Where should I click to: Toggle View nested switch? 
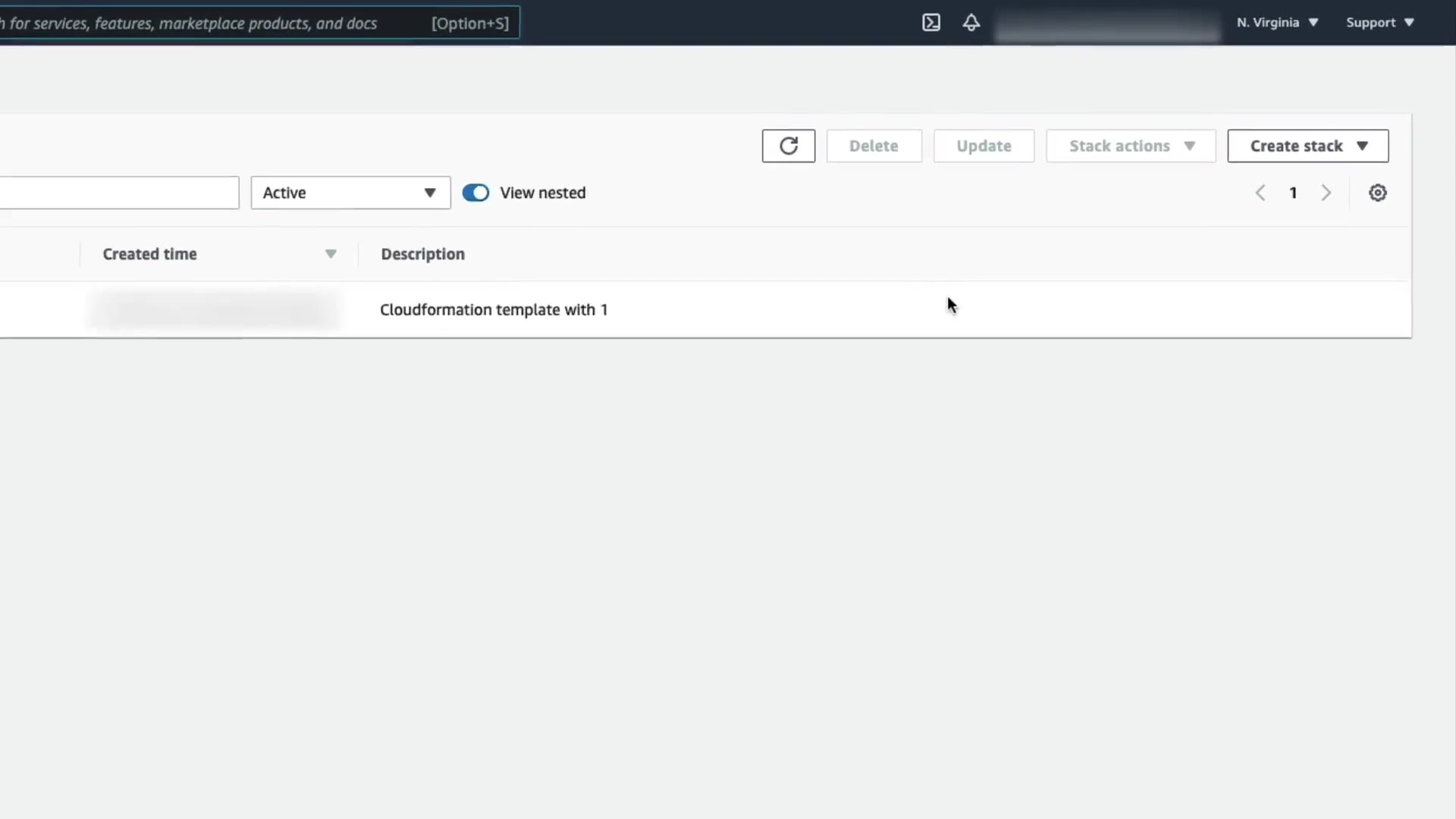(x=475, y=193)
